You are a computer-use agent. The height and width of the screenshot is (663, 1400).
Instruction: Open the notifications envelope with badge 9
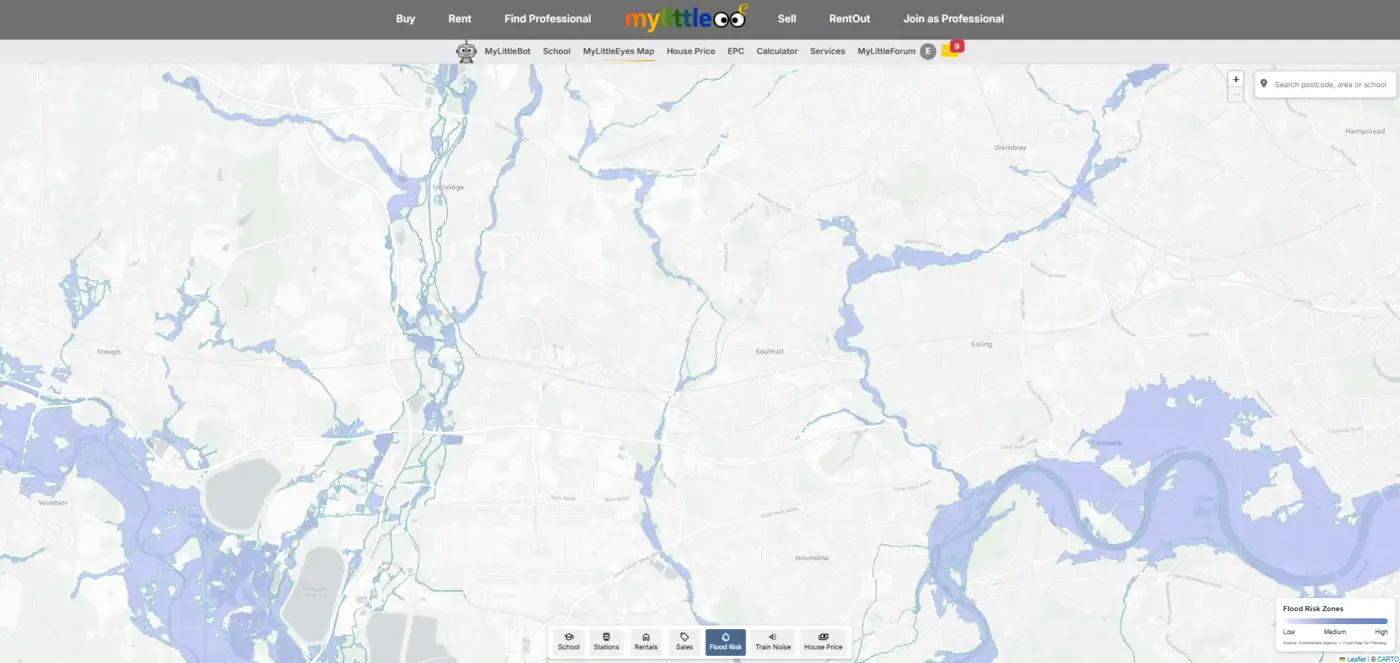[950, 48]
